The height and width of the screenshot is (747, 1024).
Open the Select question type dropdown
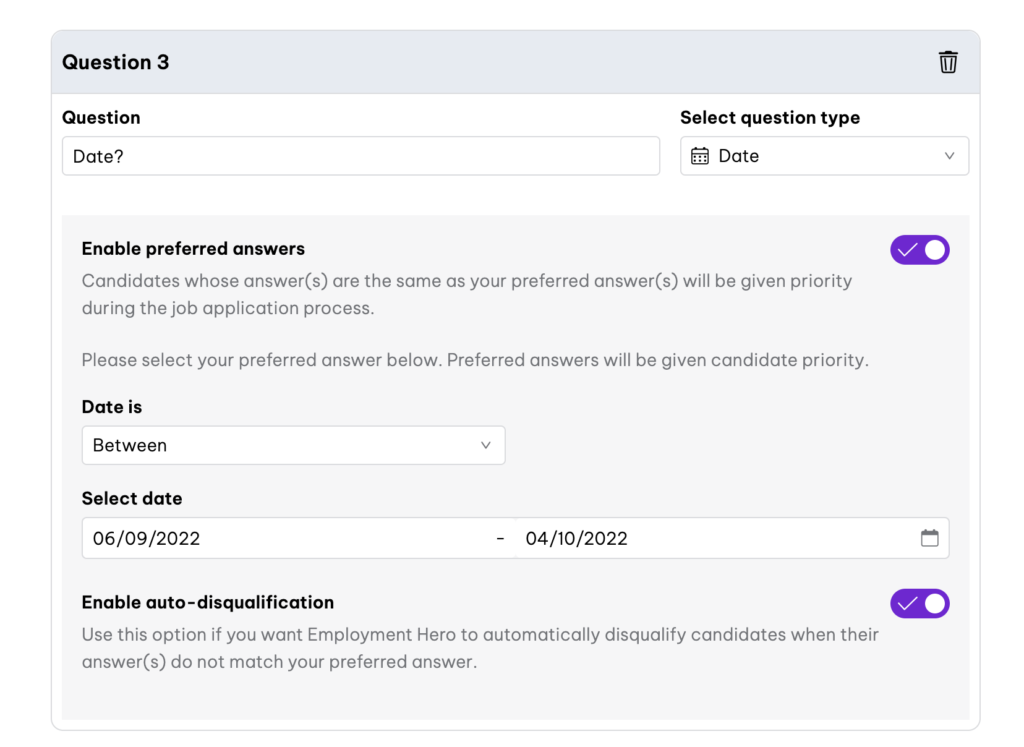click(824, 156)
